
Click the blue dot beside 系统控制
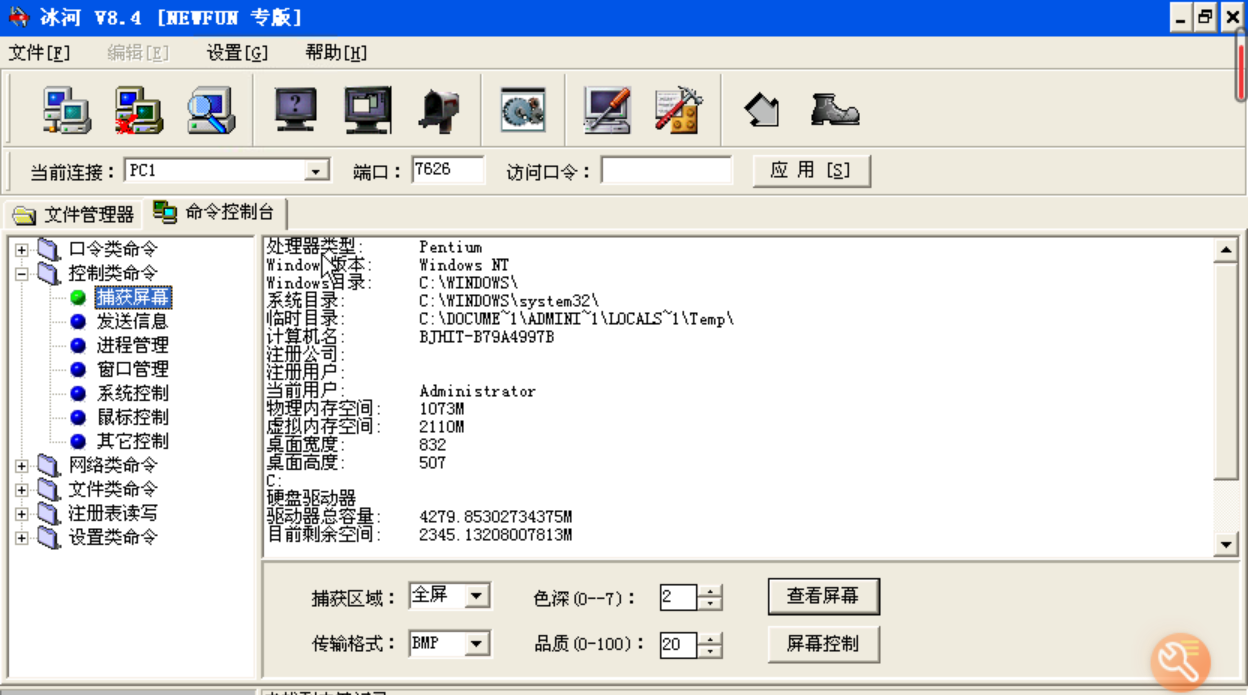(x=78, y=393)
